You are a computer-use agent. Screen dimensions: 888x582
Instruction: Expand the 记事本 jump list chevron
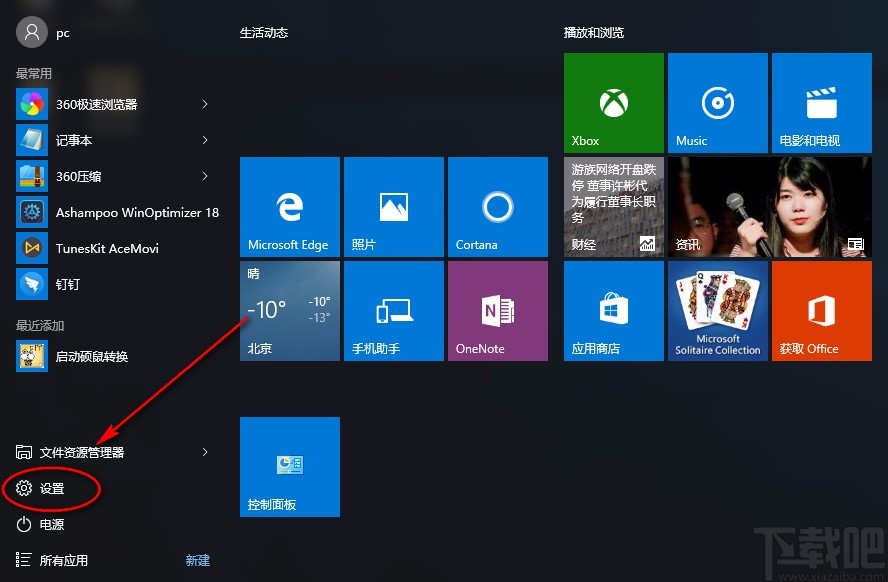point(205,140)
